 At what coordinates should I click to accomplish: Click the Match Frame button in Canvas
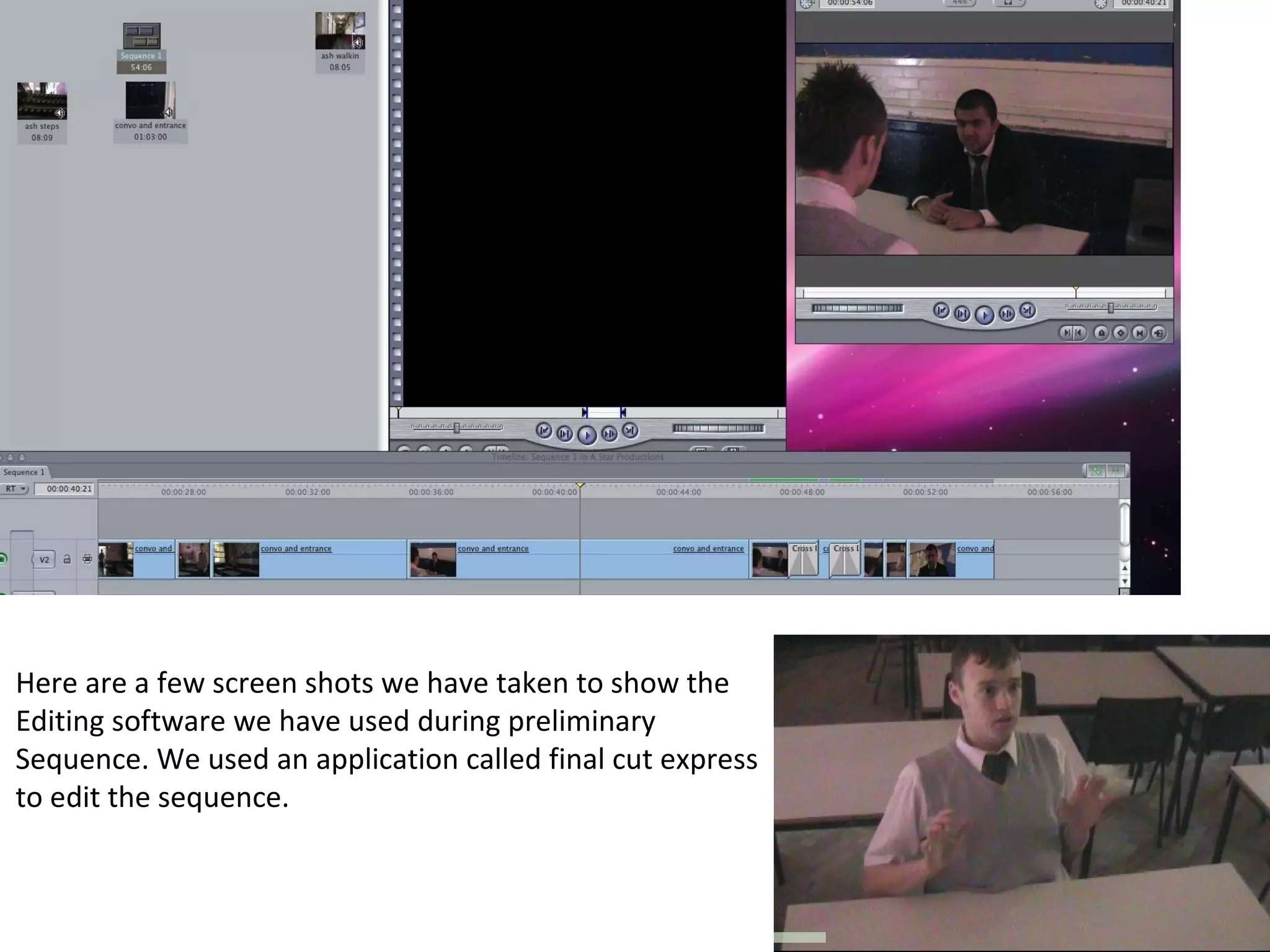[x=1158, y=333]
